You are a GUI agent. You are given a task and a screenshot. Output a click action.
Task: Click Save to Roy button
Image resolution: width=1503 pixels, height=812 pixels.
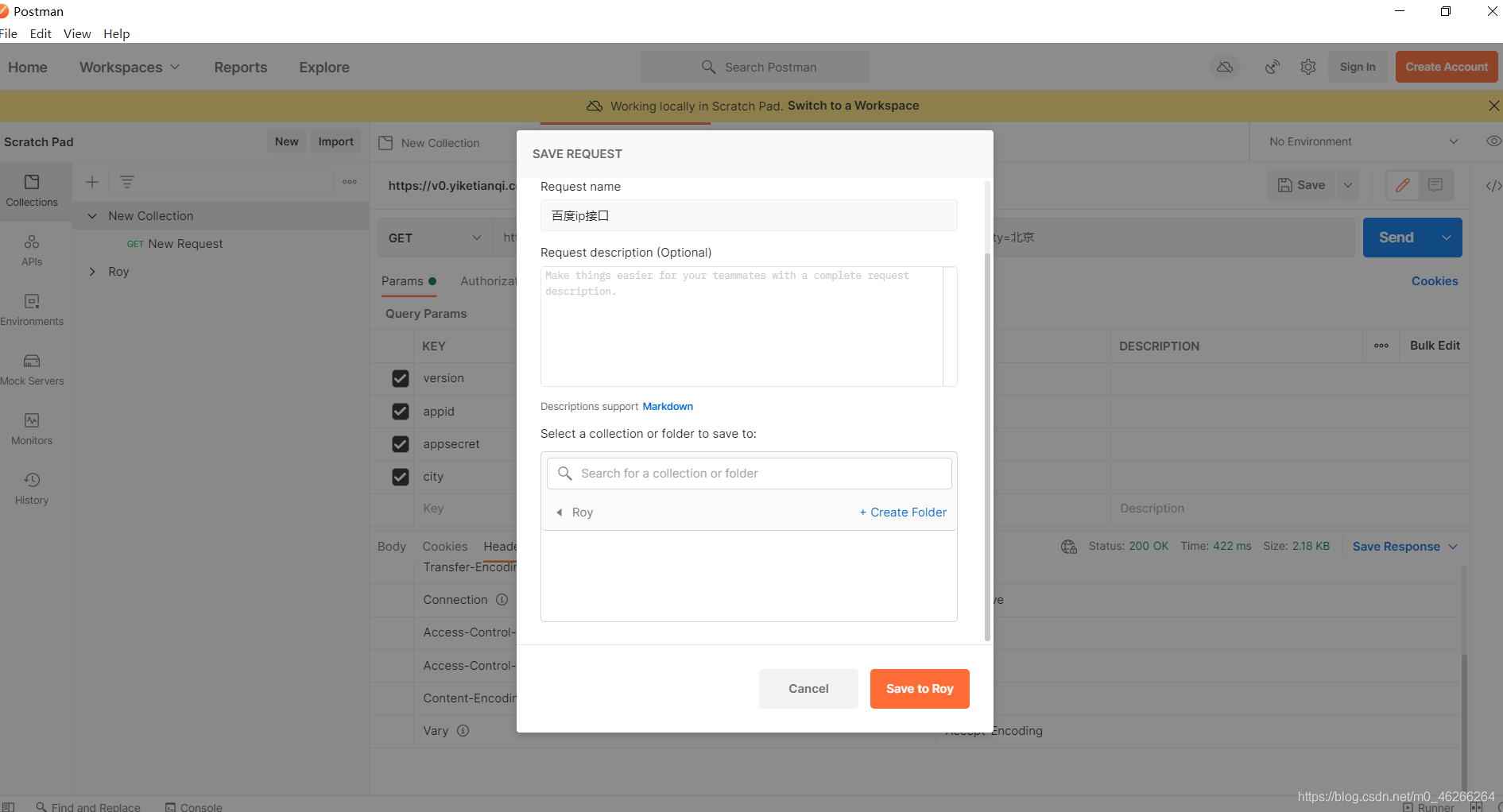(x=920, y=689)
